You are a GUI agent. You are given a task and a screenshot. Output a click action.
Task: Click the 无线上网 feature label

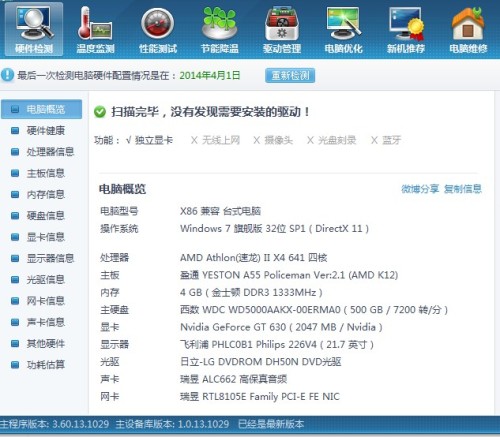[221, 140]
